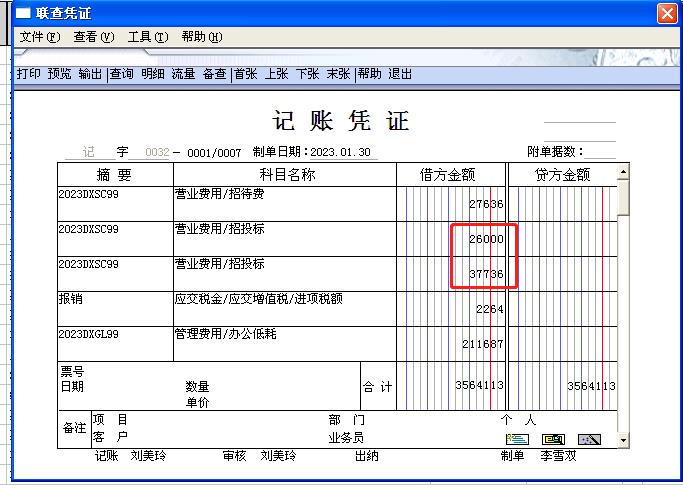Select 查询 on the toolbar
The image size is (683, 489).
point(122,74)
